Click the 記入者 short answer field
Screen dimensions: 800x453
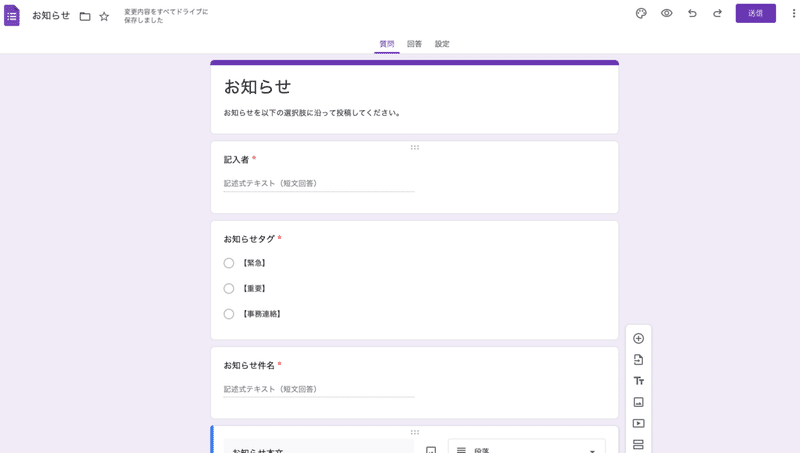click(x=319, y=184)
